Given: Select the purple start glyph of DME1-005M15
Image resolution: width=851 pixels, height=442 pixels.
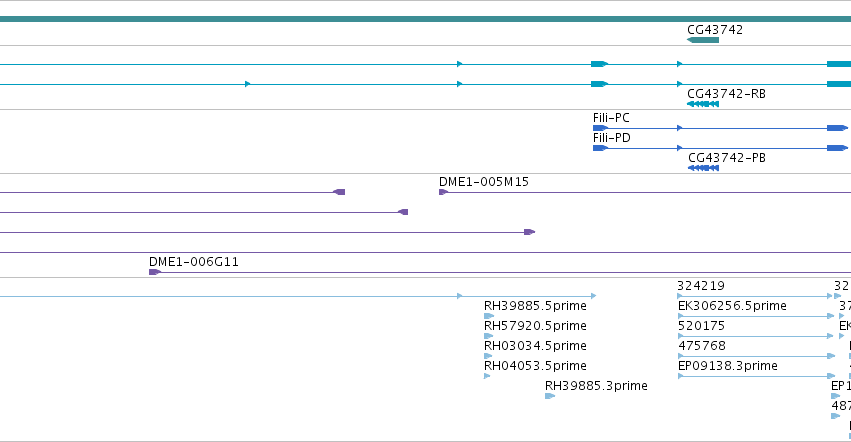Looking at the screenshot, I should [x=443, y=192].
